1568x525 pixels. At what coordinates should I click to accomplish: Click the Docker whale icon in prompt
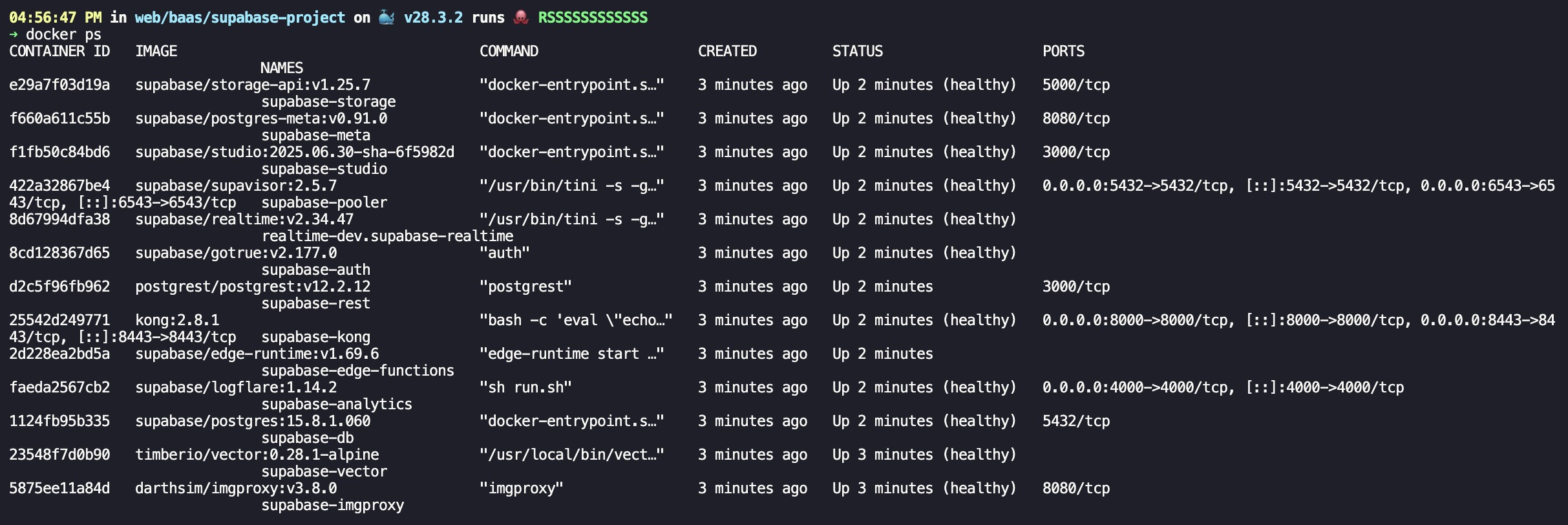387,17
